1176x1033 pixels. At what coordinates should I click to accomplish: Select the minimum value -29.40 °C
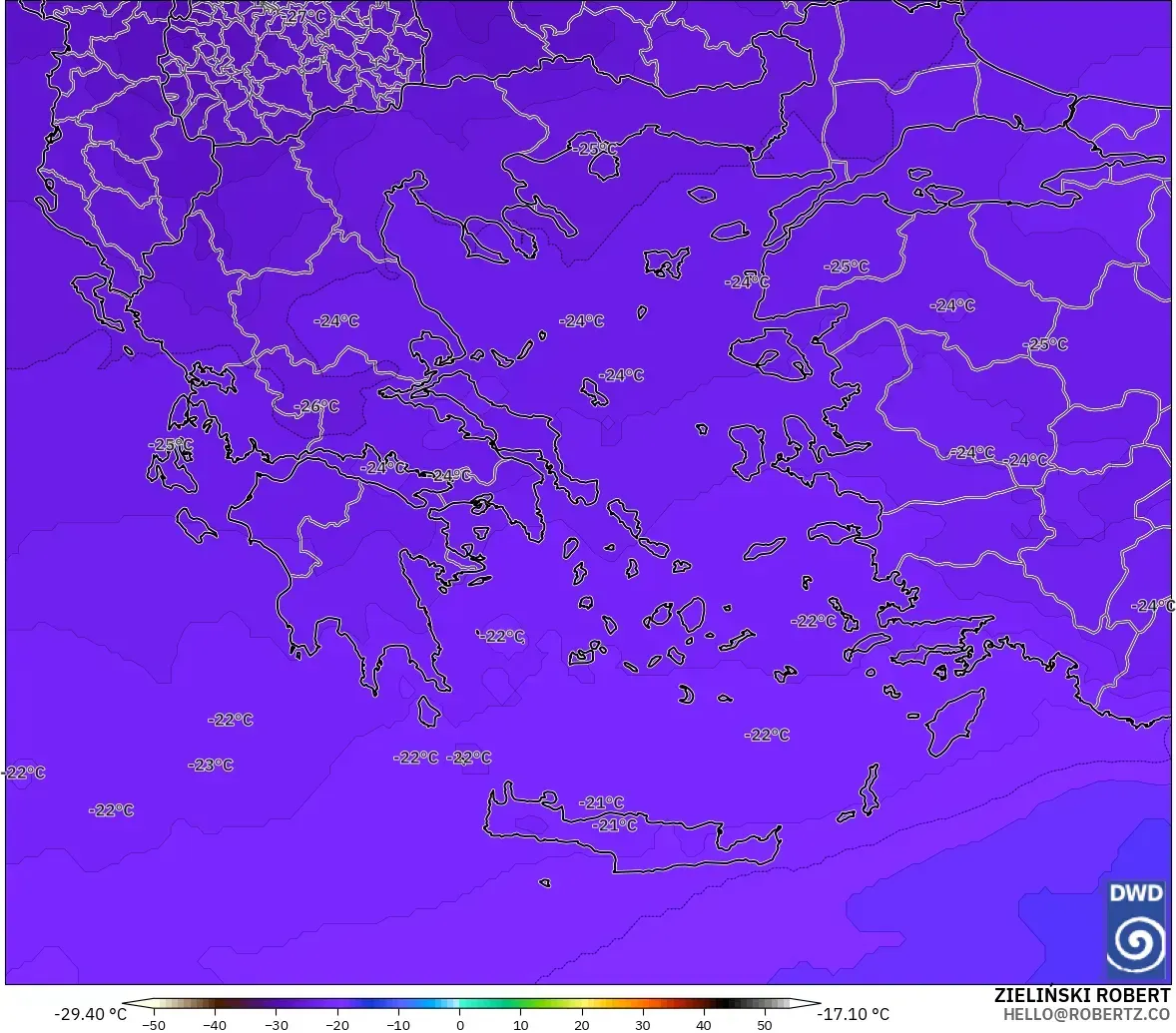[x=91, y=1014]
